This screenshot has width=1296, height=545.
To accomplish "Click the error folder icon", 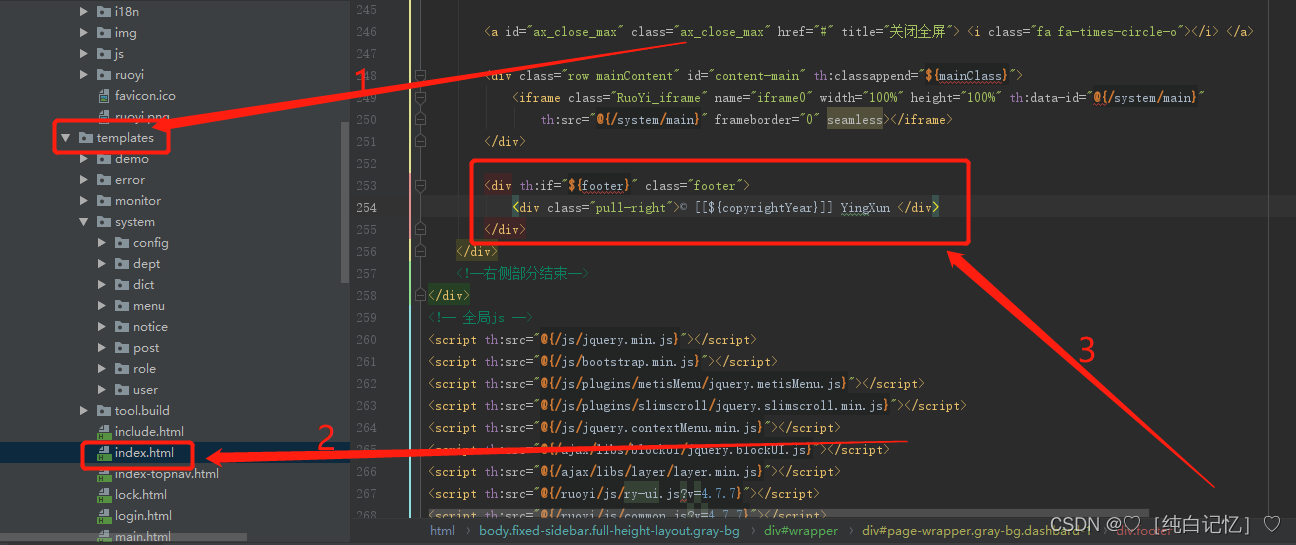I will tap(104, 180).
